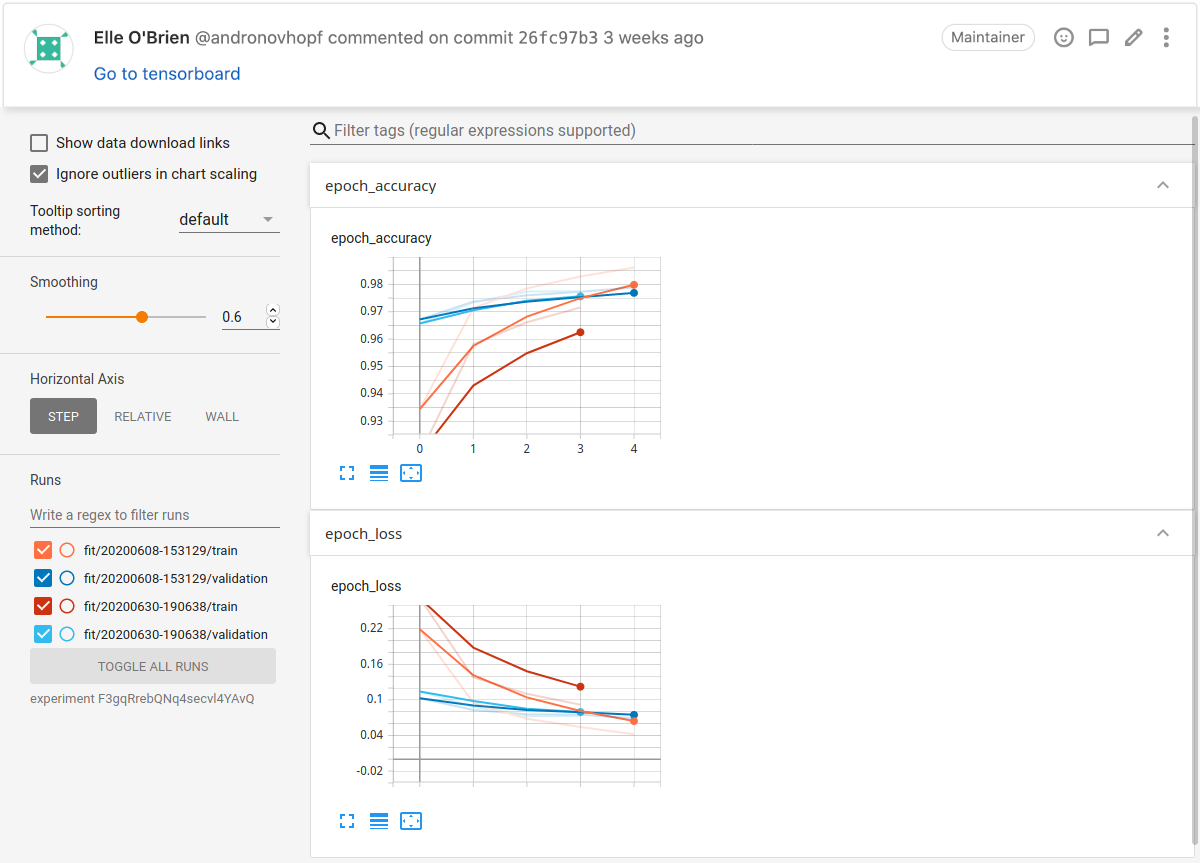This screenshot has height=863, width=1200.
Task: Fit domain to data on epoch_accuracy chart
Action: tap(411, 473)
